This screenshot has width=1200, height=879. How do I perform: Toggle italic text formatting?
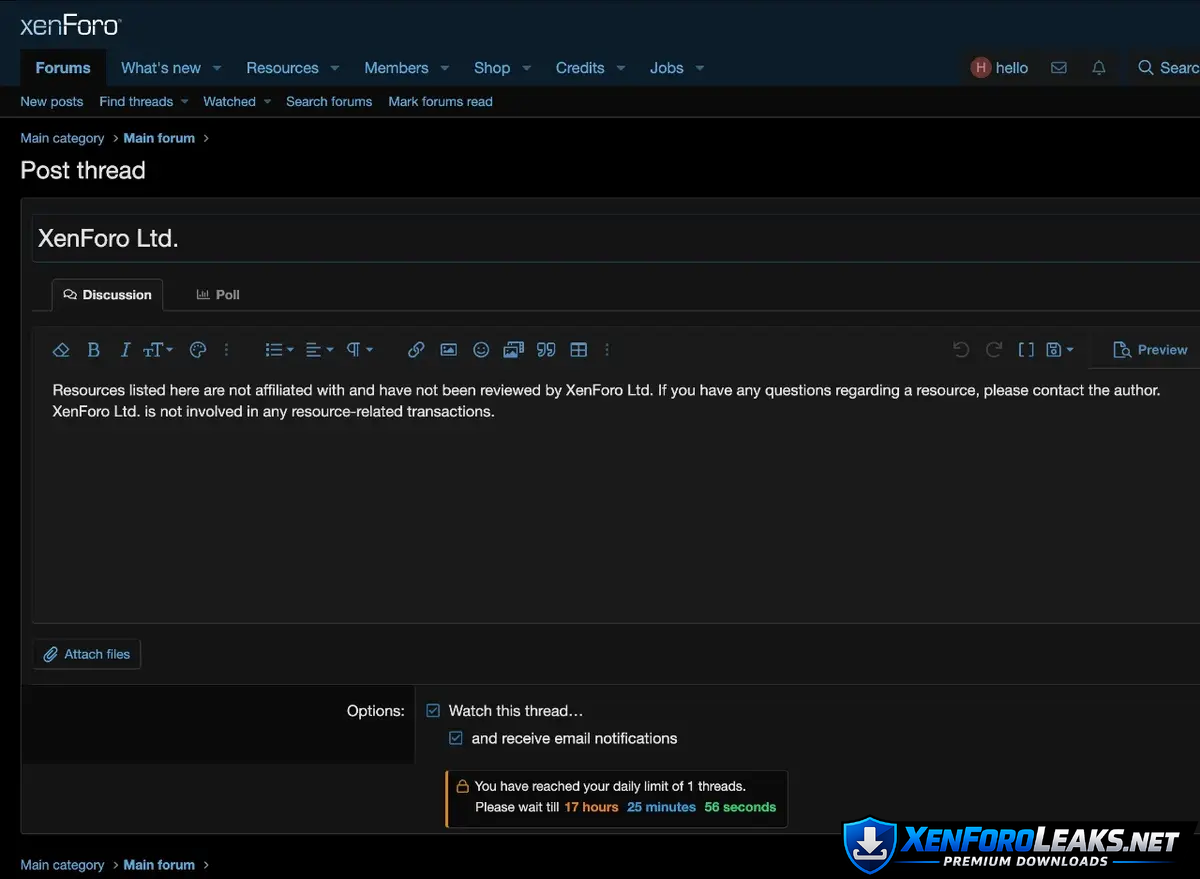[x=125, y=350]
